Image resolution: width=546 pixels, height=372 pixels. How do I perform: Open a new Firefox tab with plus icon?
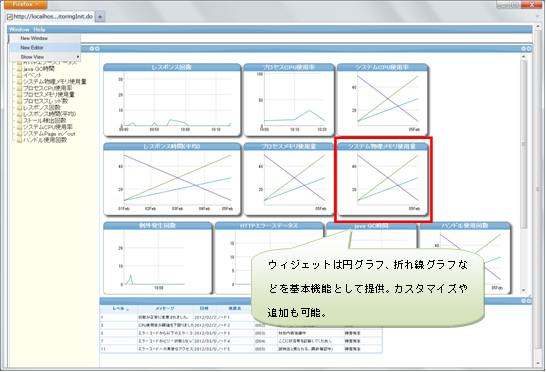point(100,17)
